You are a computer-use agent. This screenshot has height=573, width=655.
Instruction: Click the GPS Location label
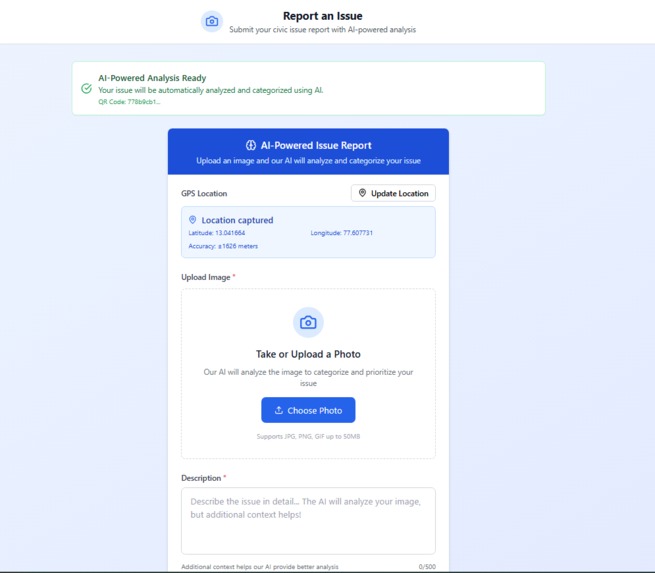(204, 193)
